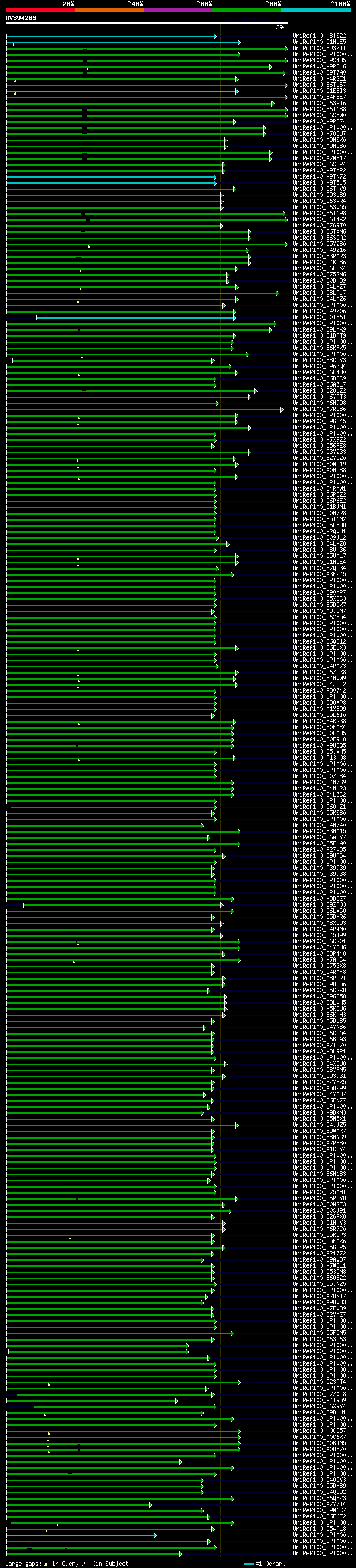Image resolution: width=356 pixels, height=1568 pixels.
Task: Click hit label UniRef100_P49206
Action: 319,311
